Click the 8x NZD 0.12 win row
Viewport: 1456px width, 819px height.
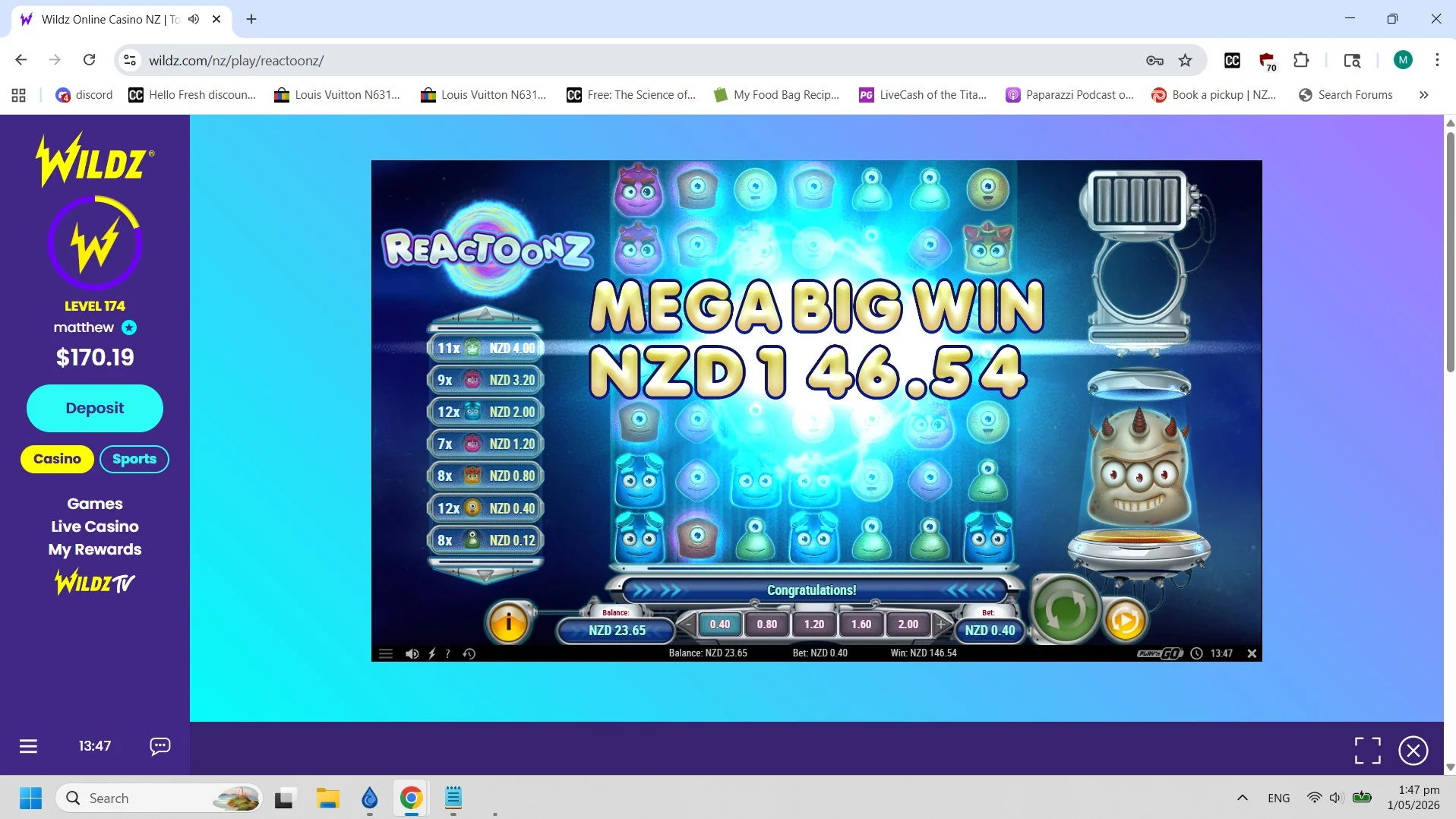486,540
